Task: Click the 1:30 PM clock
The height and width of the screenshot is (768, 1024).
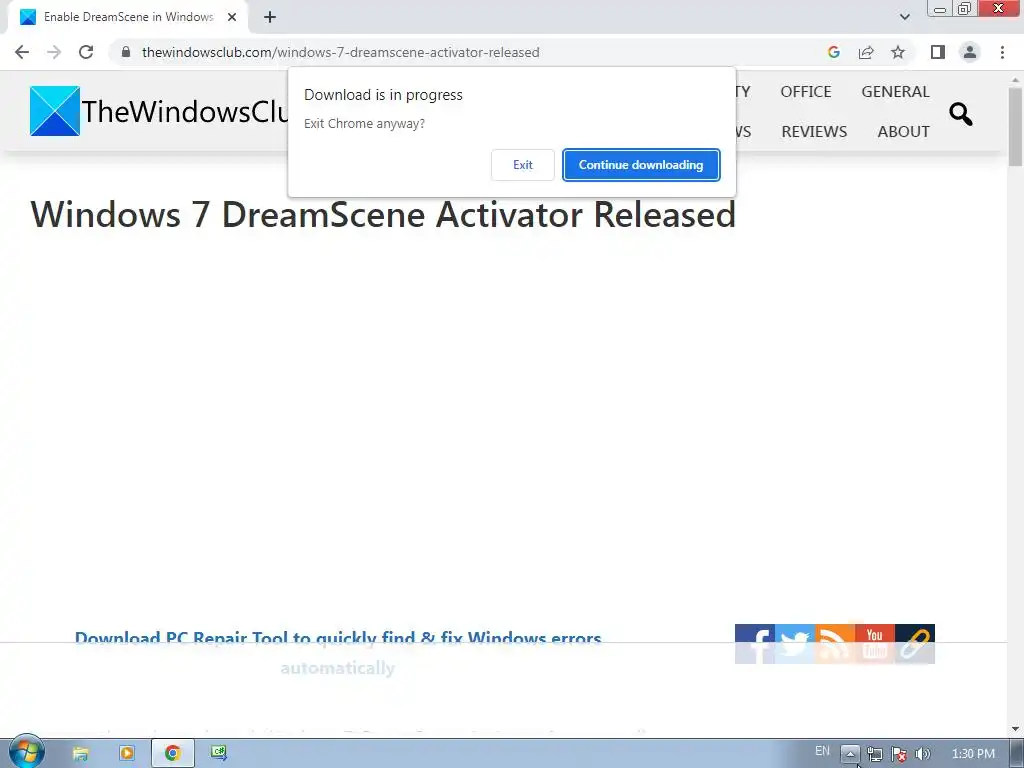Action: tap(973, 754)
